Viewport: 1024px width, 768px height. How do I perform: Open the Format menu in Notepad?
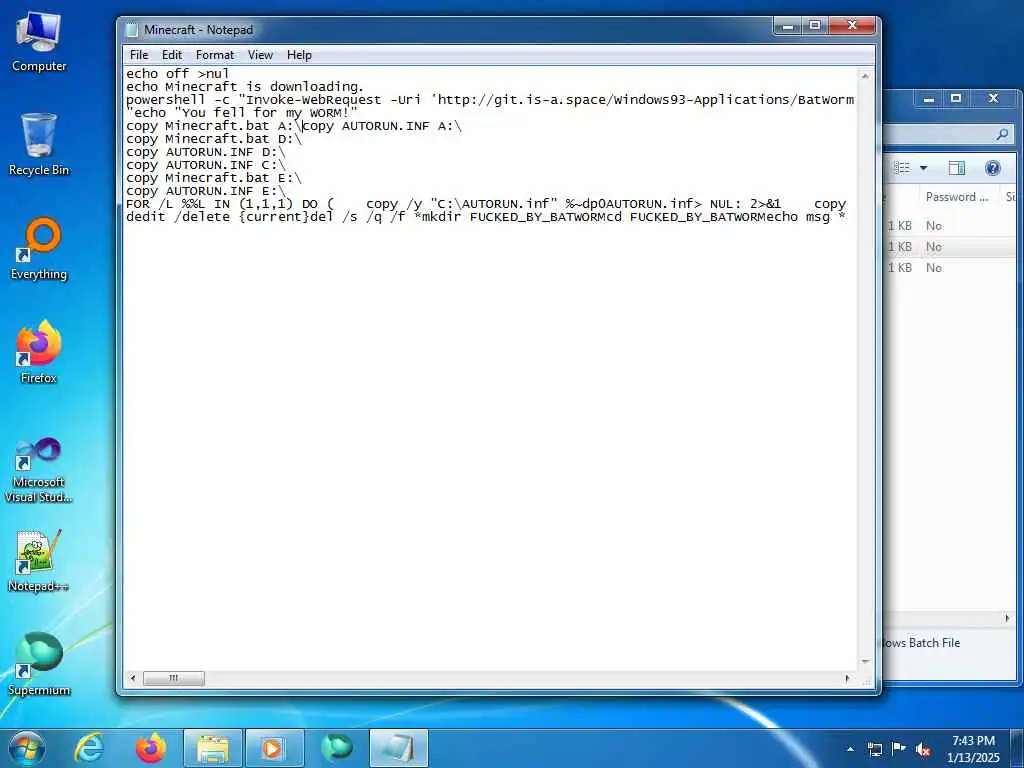point(215,55)
